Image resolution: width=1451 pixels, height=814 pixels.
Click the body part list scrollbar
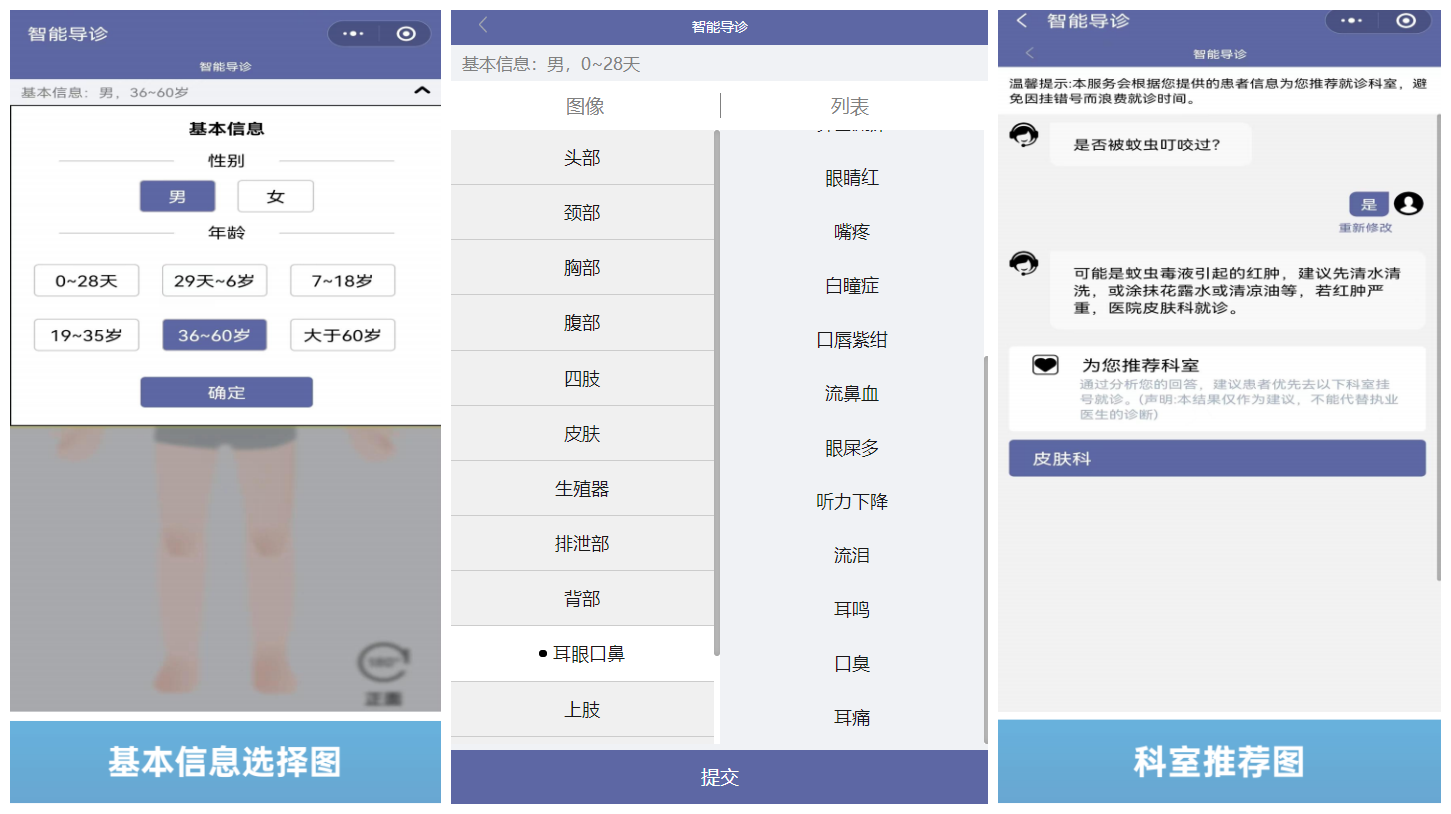(717, 393)
